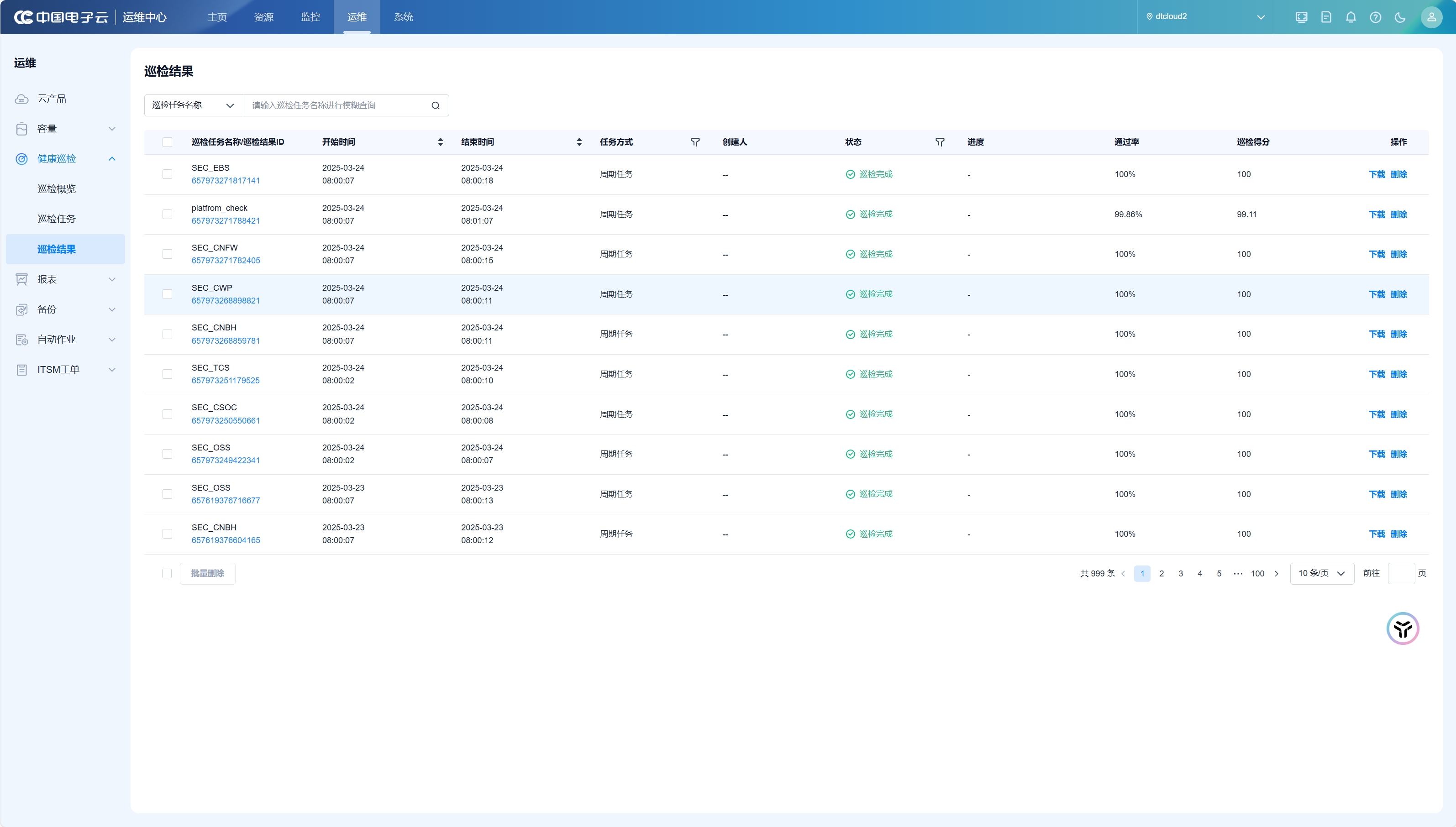The image size is (1456, 827).
Task: Click the 云产品 cloud icon
Action: click(x=21, y=99)
